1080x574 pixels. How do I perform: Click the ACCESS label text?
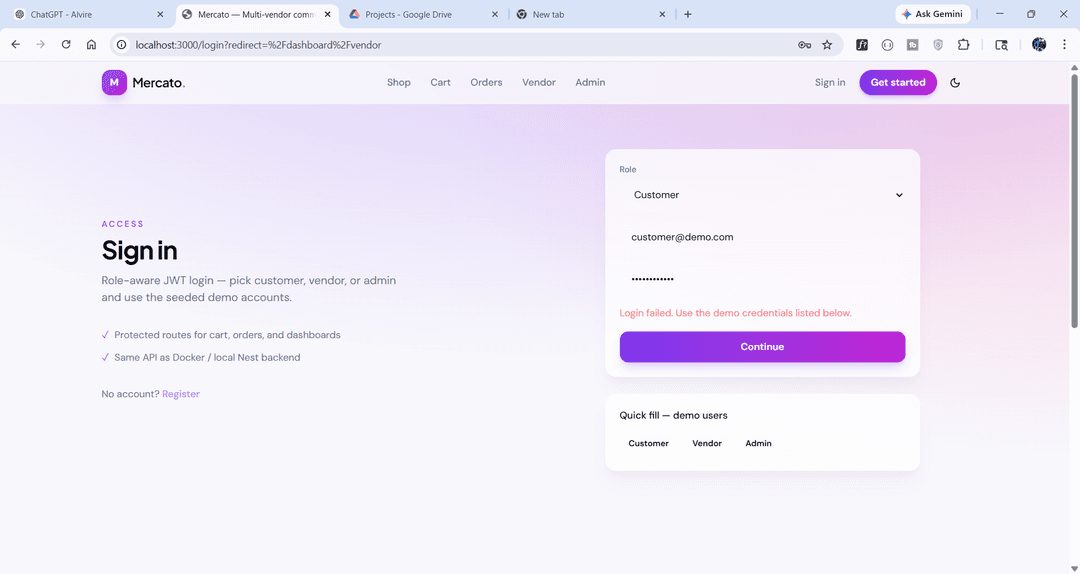click(x=123, y=224)
